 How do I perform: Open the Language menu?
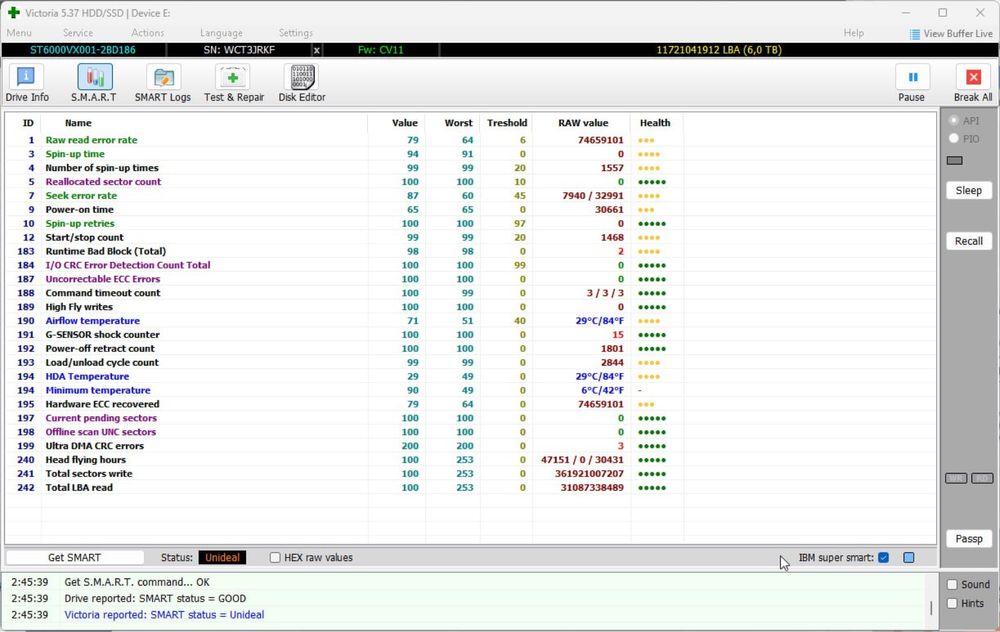point(221,33)
